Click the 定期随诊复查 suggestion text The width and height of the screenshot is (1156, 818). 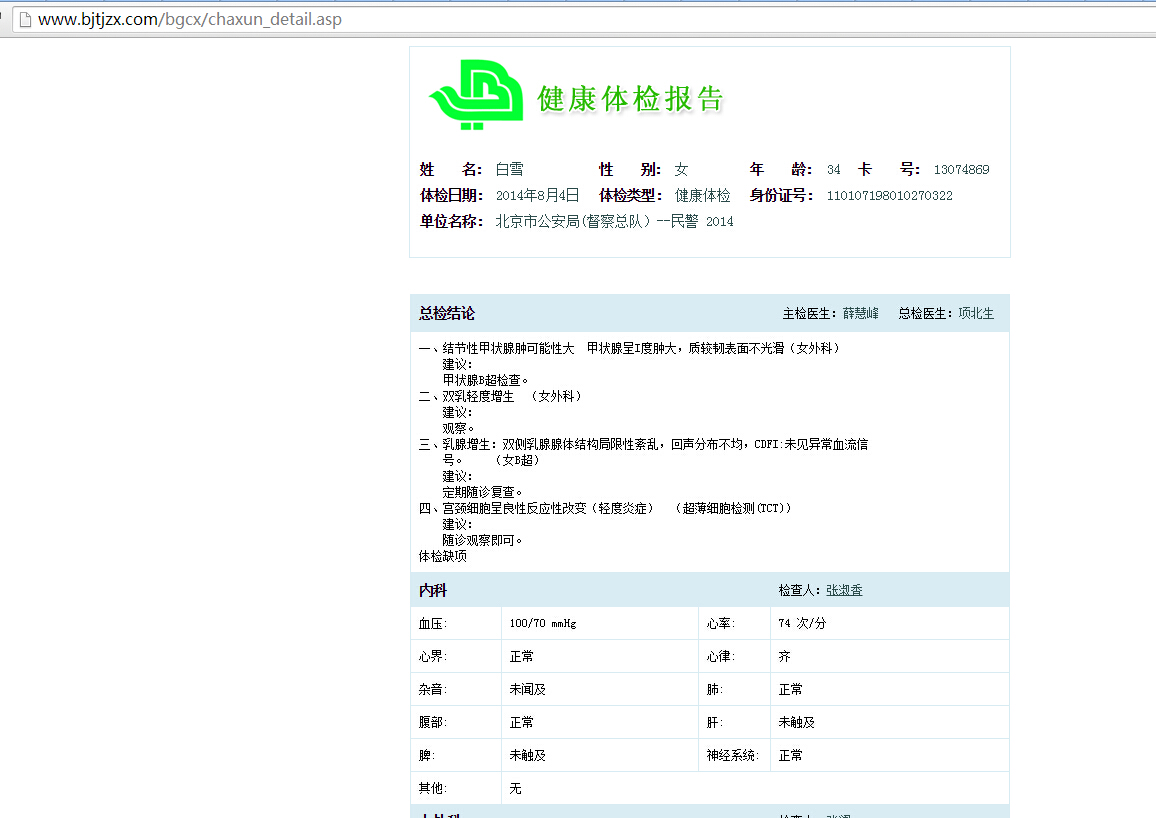click(x=482, y=492)
